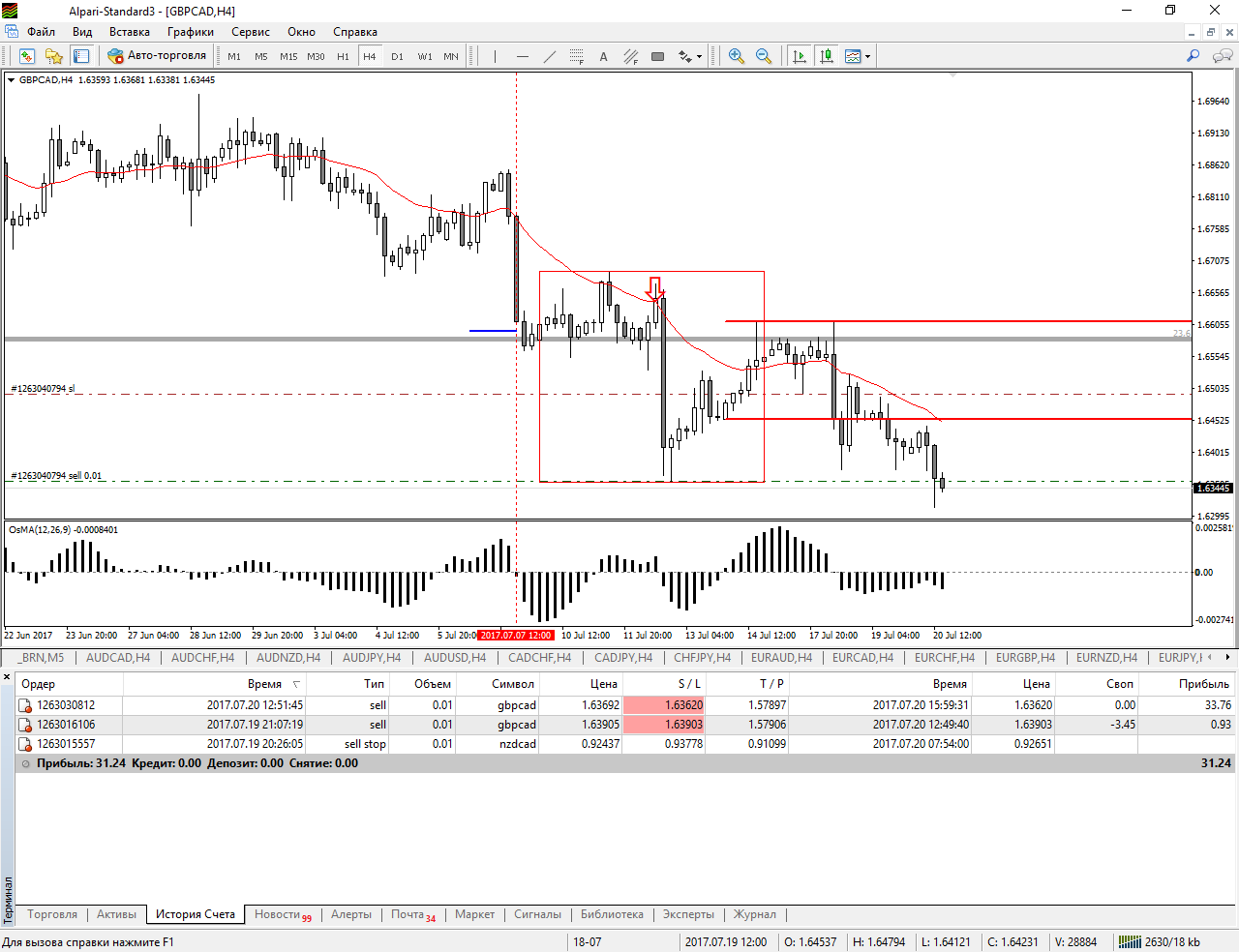Select the equidistant channel tool
1239x952 pixels.
630,56
